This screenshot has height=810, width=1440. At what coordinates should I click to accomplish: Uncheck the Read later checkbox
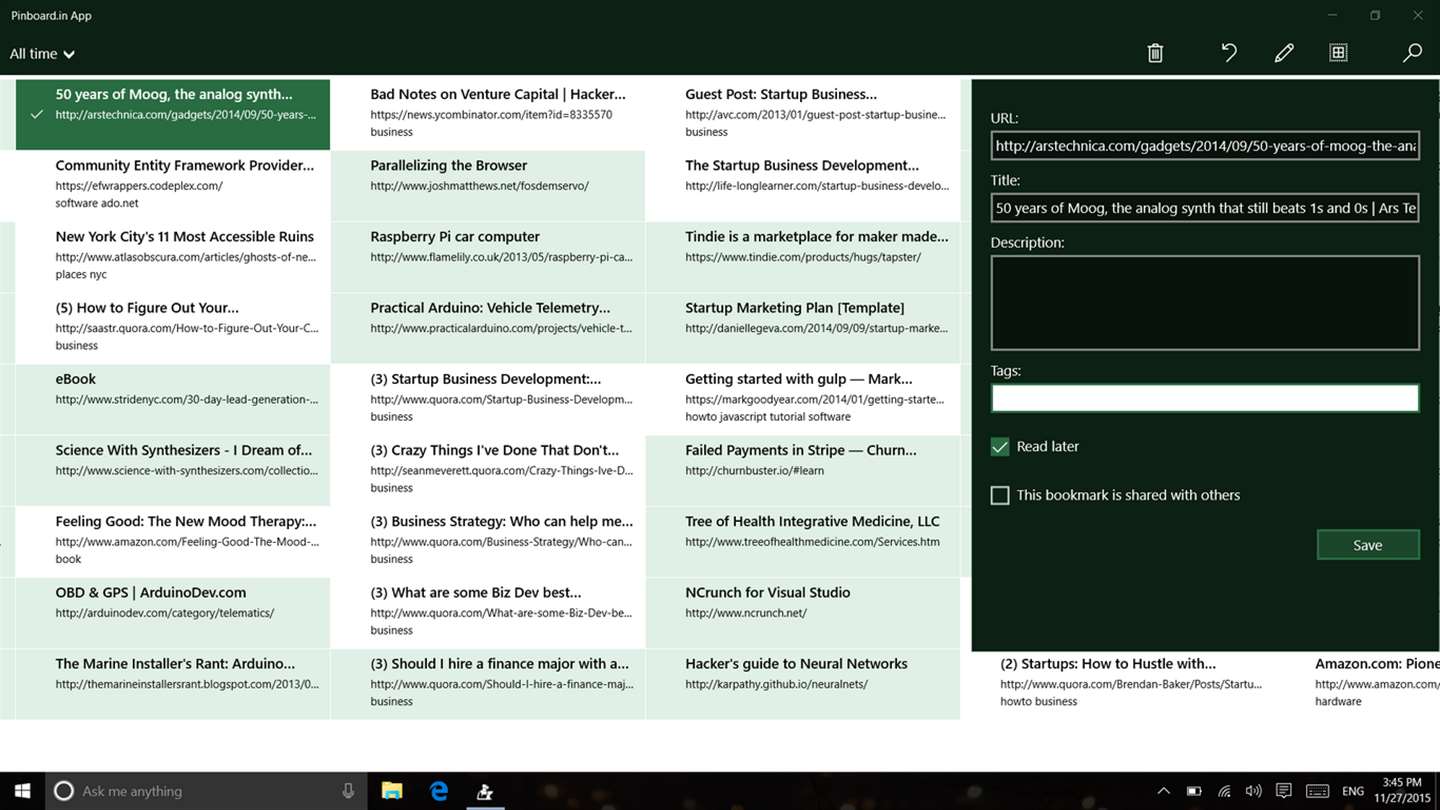pos(1000,447)
